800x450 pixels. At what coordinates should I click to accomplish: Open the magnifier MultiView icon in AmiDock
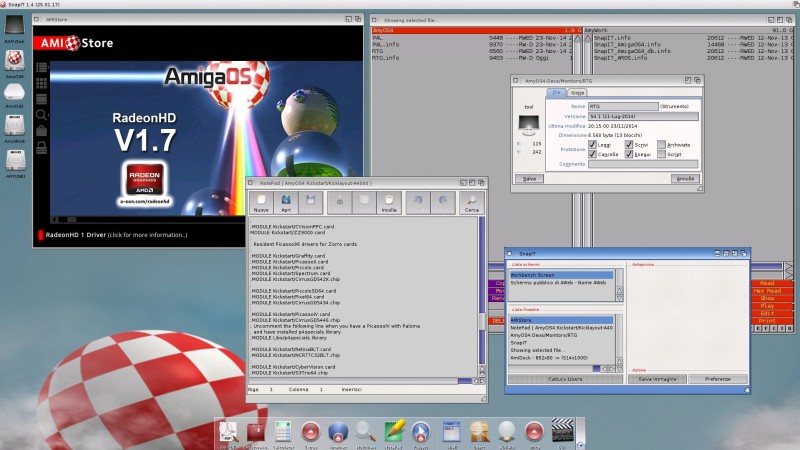[x=366, y=433]
